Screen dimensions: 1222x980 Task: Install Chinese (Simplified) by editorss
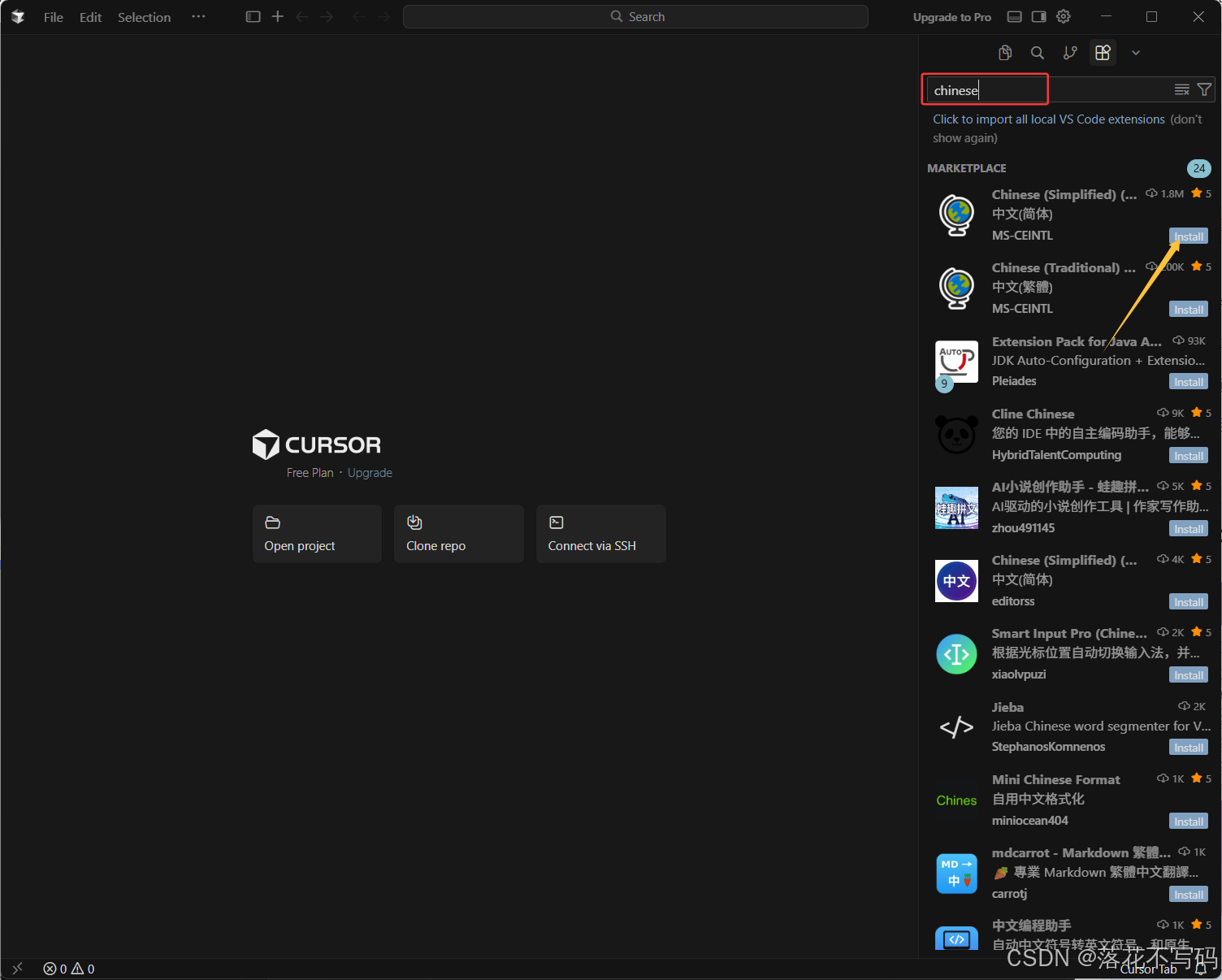(1189, 602)
